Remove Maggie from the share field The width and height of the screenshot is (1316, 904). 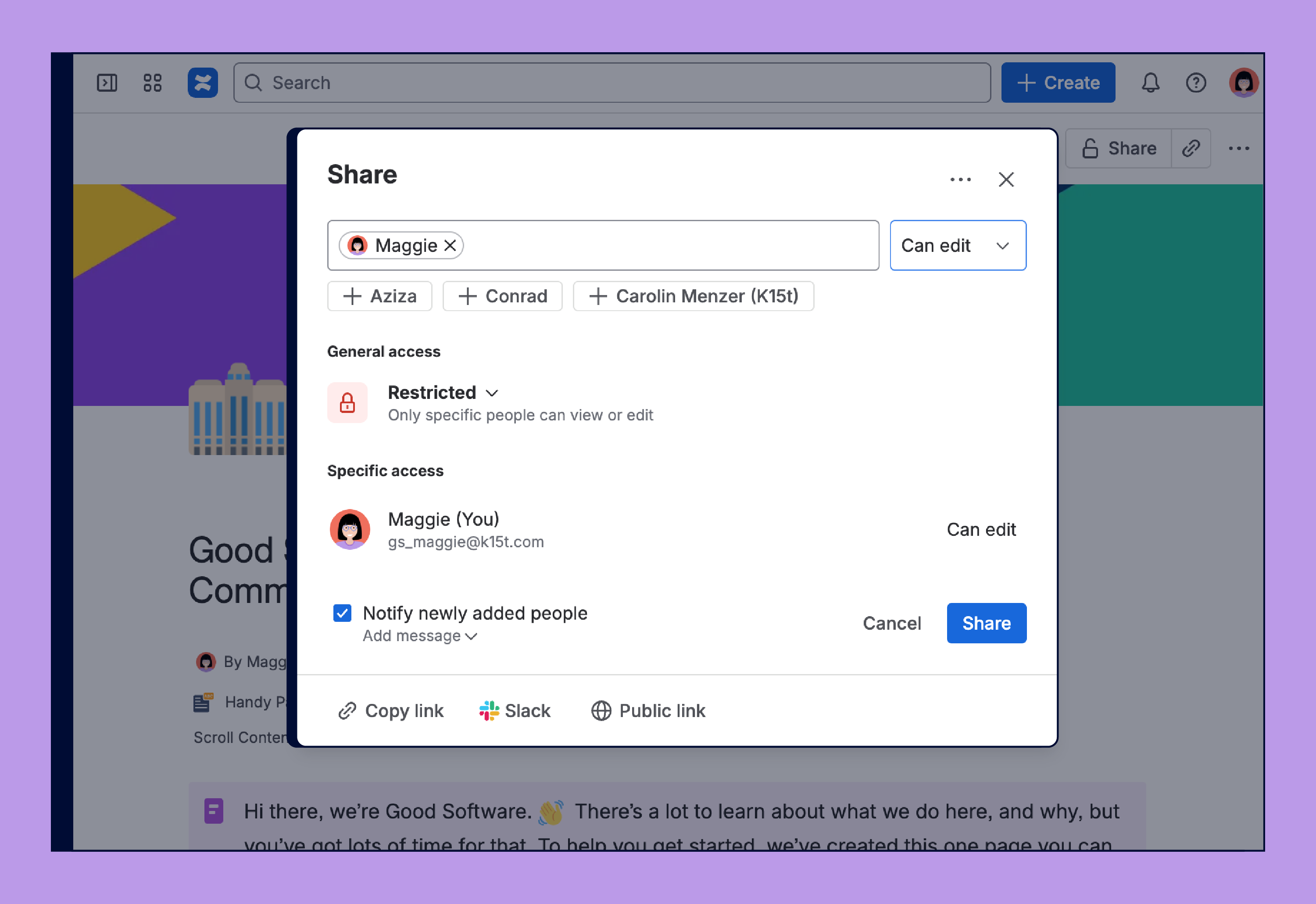(x=450, y=245)
